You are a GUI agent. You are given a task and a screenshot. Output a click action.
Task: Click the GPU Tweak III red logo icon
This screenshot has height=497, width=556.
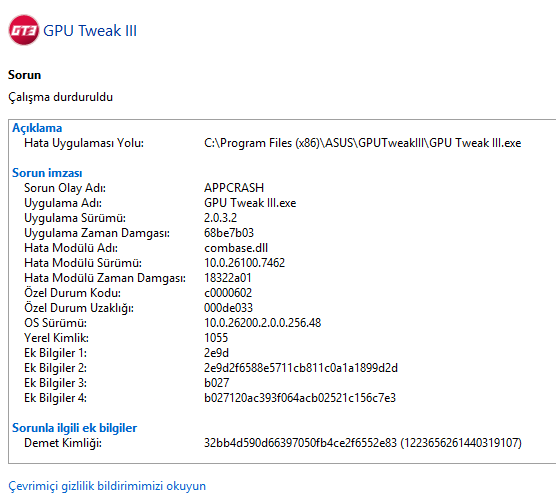click(x=24, y=30)
